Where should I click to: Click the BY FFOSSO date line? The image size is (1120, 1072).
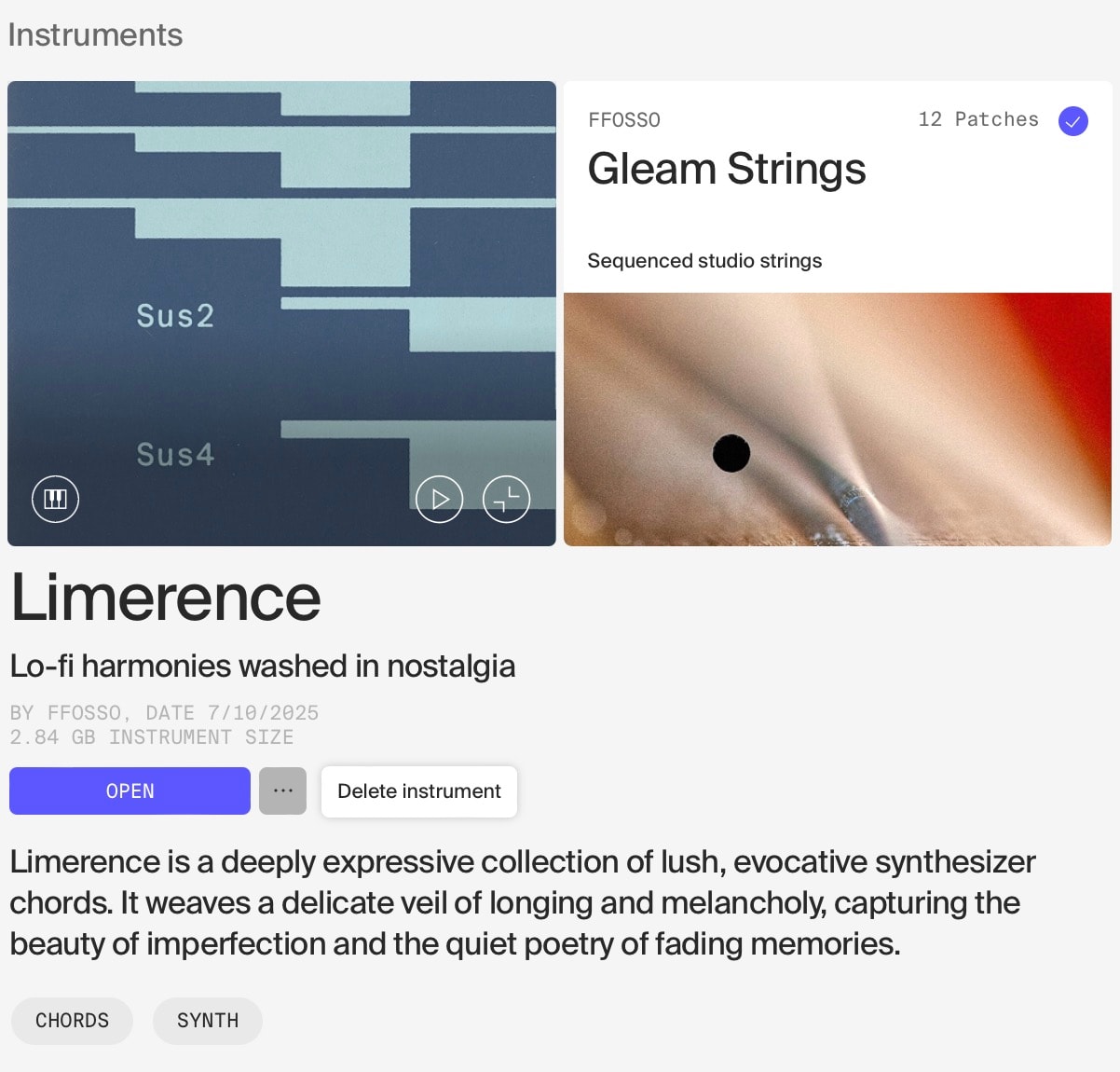(164, 713)
